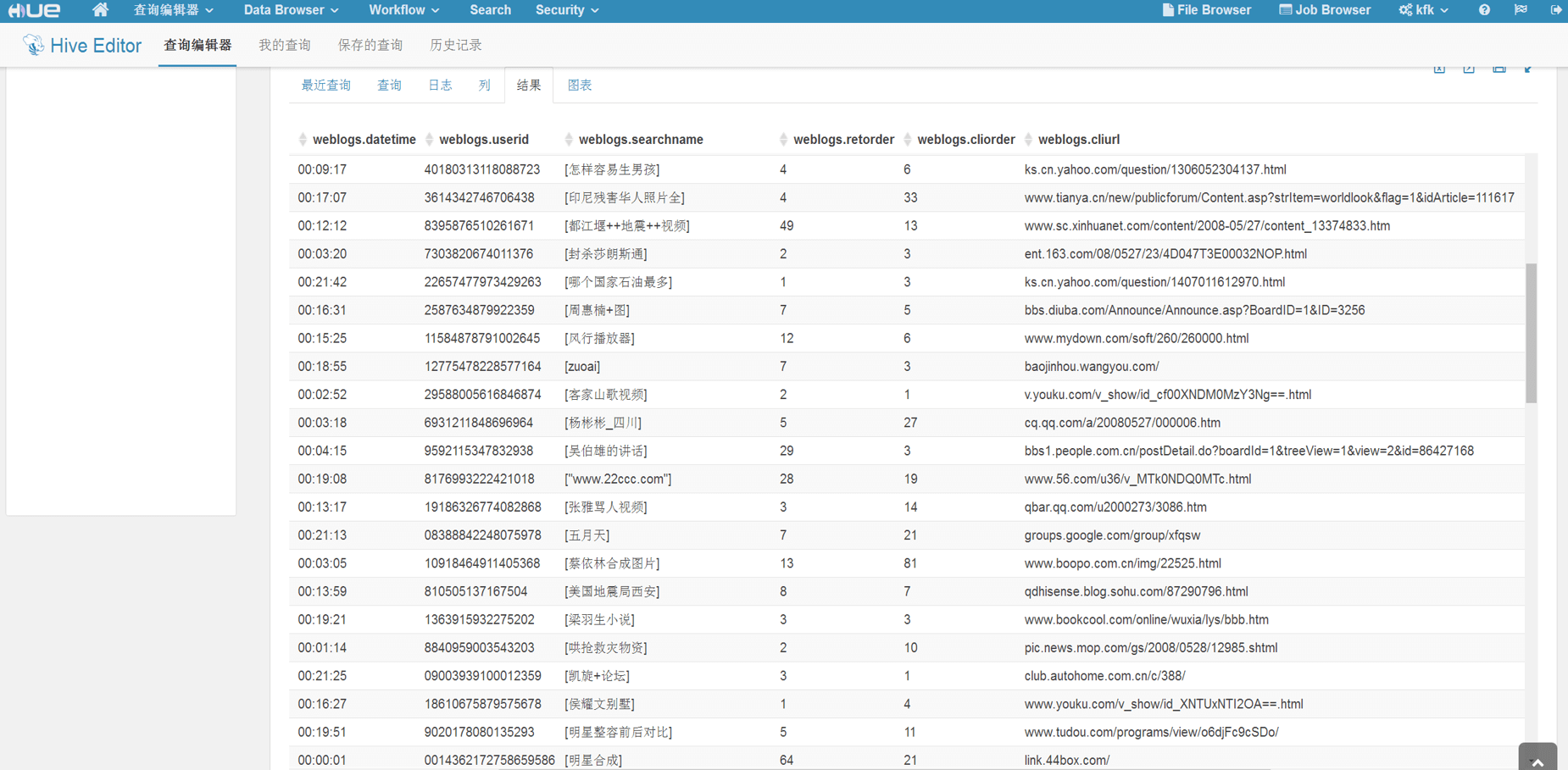Expand the Data Browser menu

(x=291, y=10)
